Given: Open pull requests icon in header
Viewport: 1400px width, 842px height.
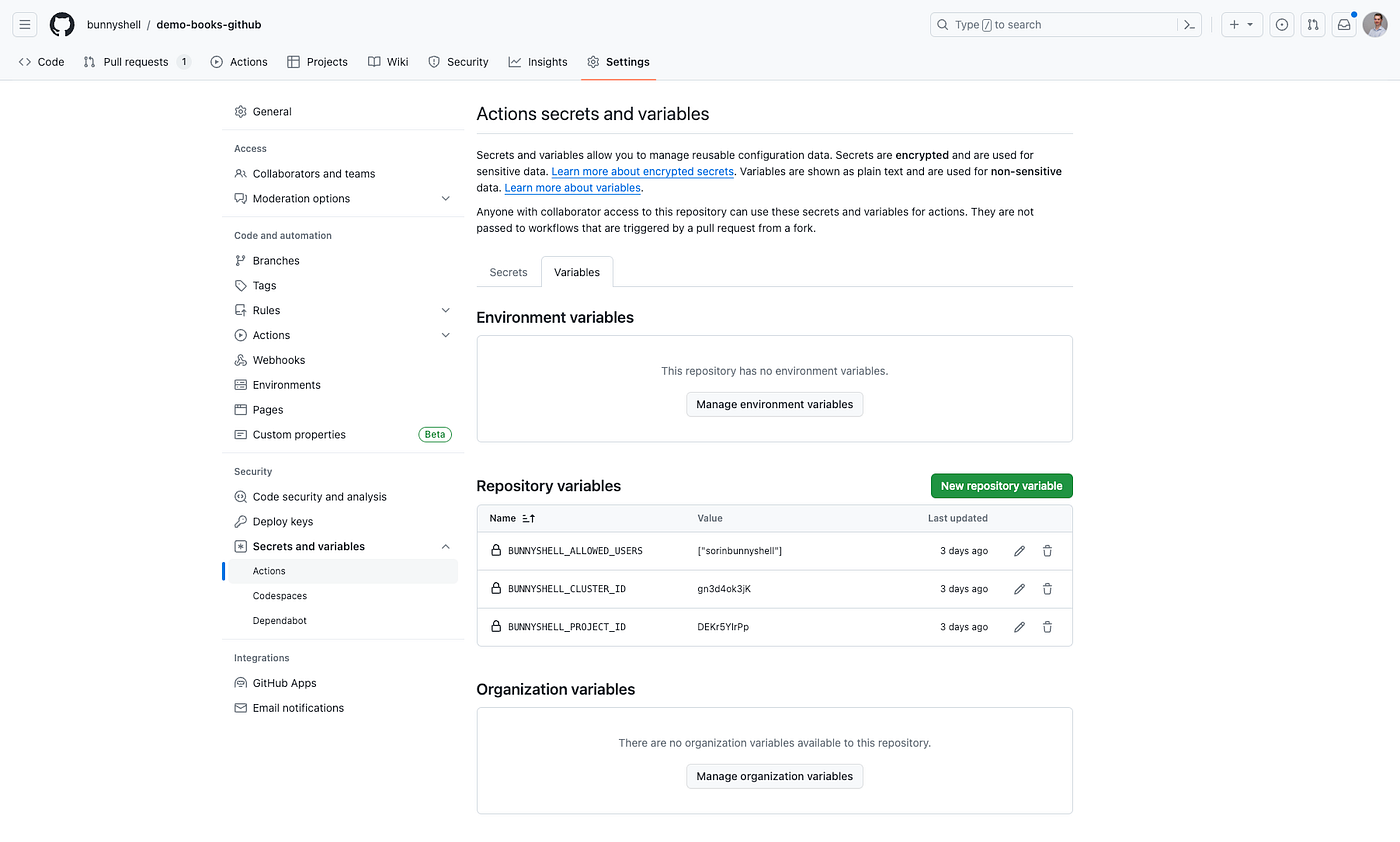Looking at the screenshot, I should tap(1313, 25).
